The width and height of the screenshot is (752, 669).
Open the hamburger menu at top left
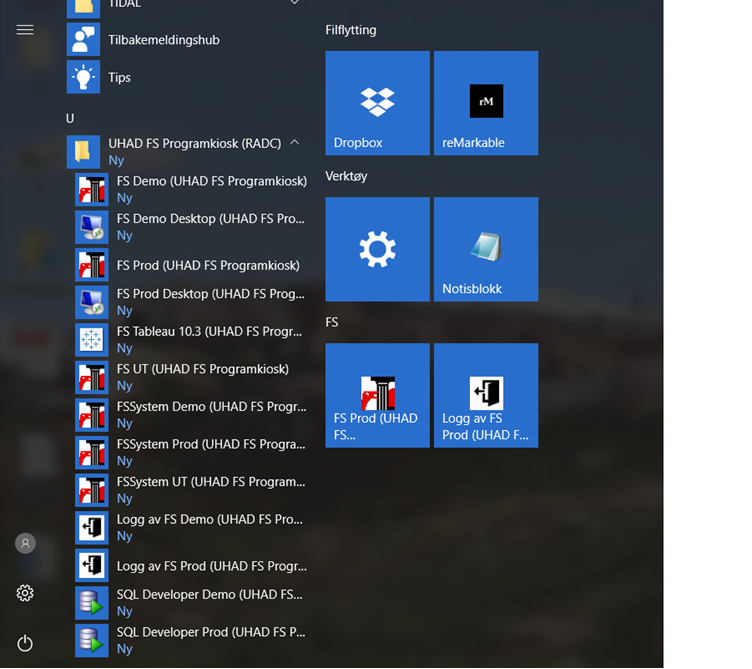coord(25,30)
